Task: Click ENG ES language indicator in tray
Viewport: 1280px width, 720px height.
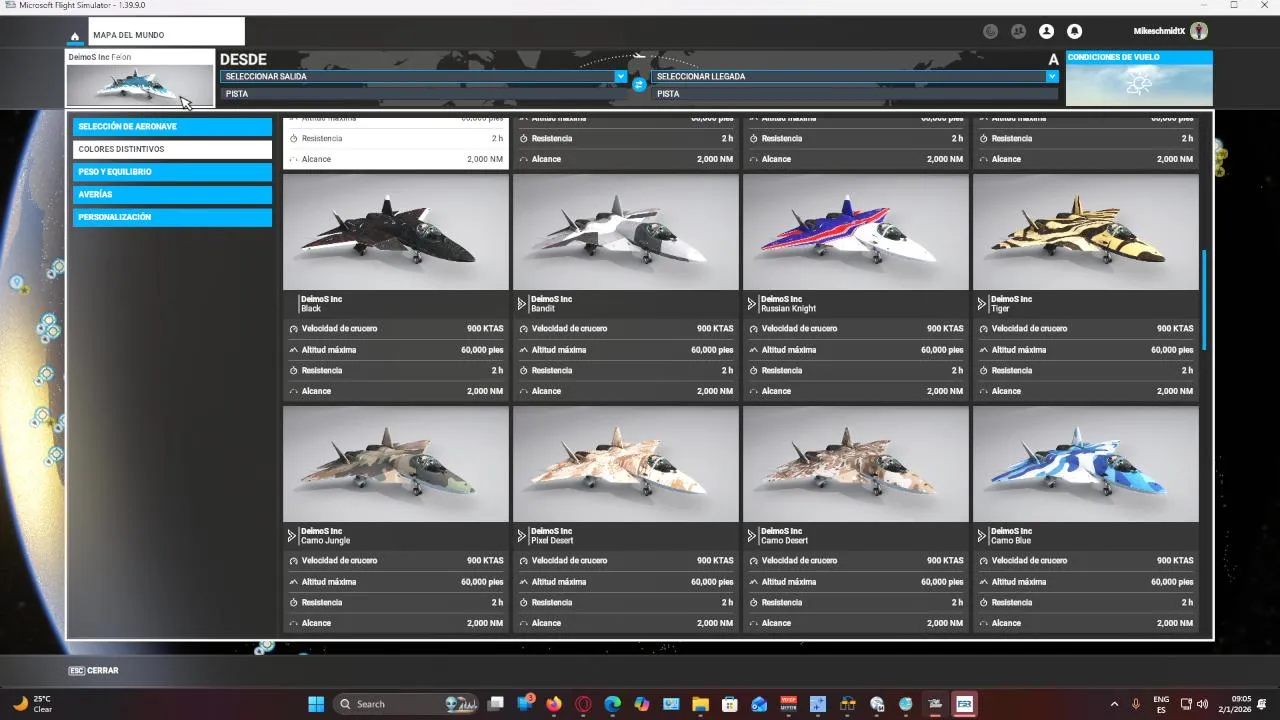Action: pos(1161,704)
